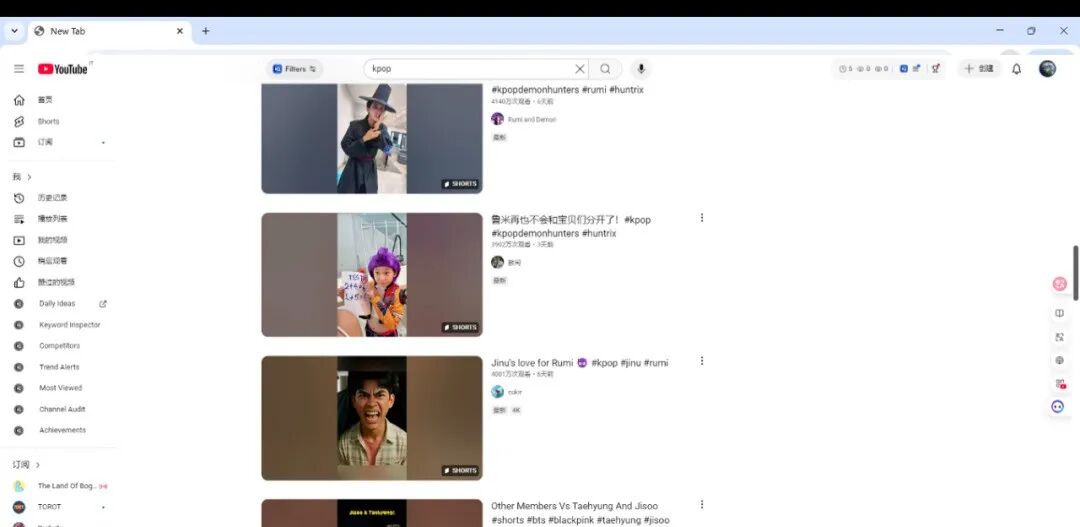Open the hamburger guide menu
This screenshot has height=527, width=1080.
pos(18,69)
